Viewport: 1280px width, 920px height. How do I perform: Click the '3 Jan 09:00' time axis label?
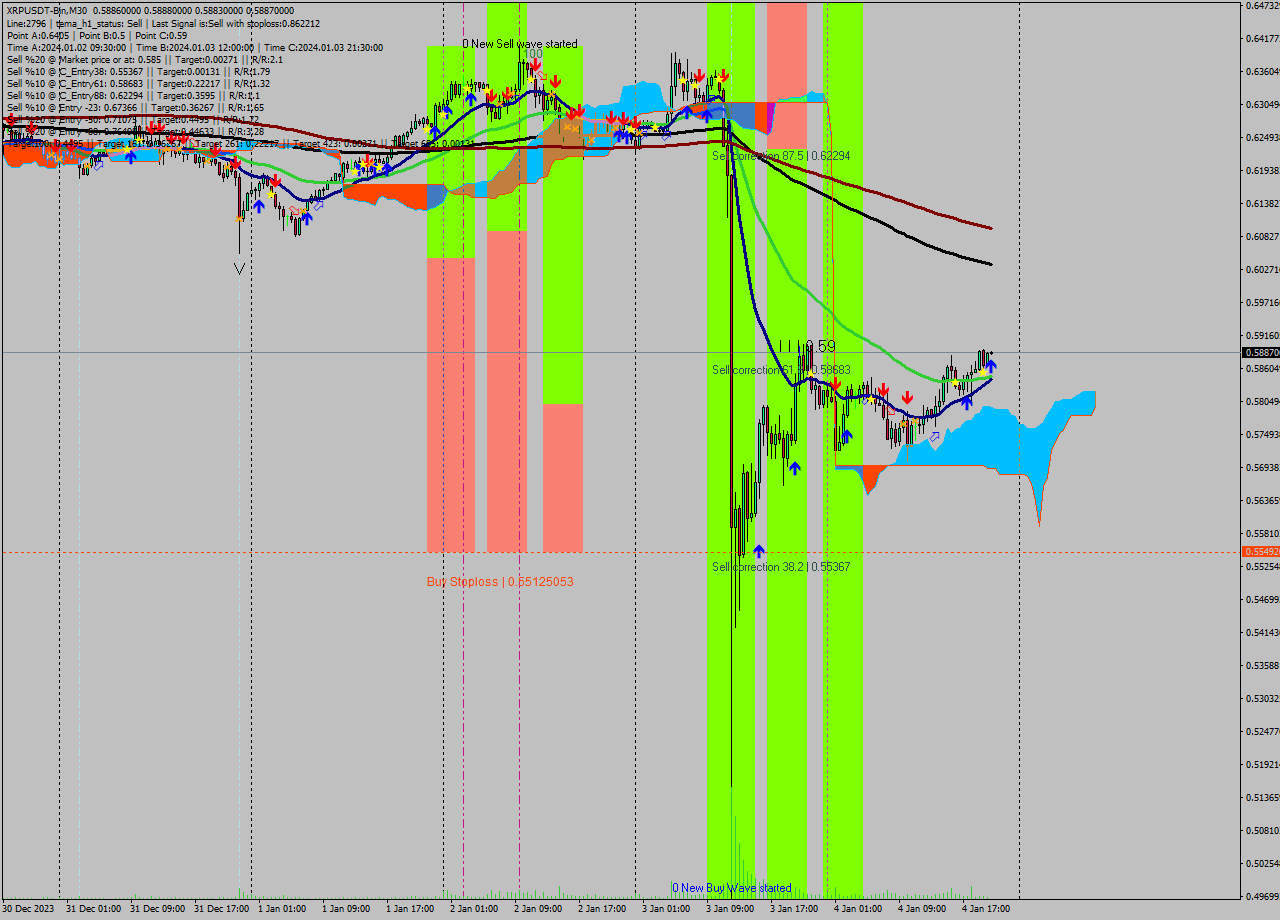point(730,909)
